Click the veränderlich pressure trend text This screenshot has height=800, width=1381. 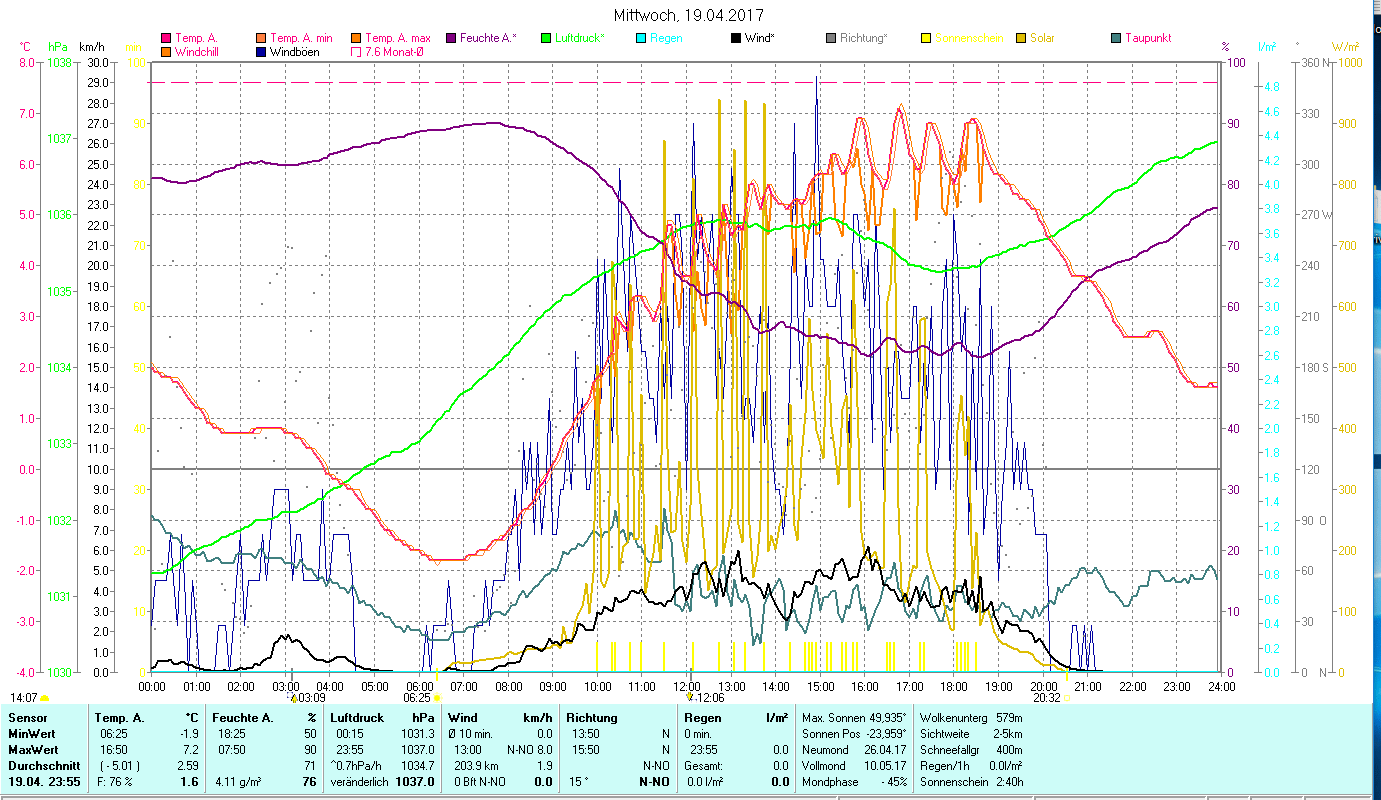coord(359,782)
